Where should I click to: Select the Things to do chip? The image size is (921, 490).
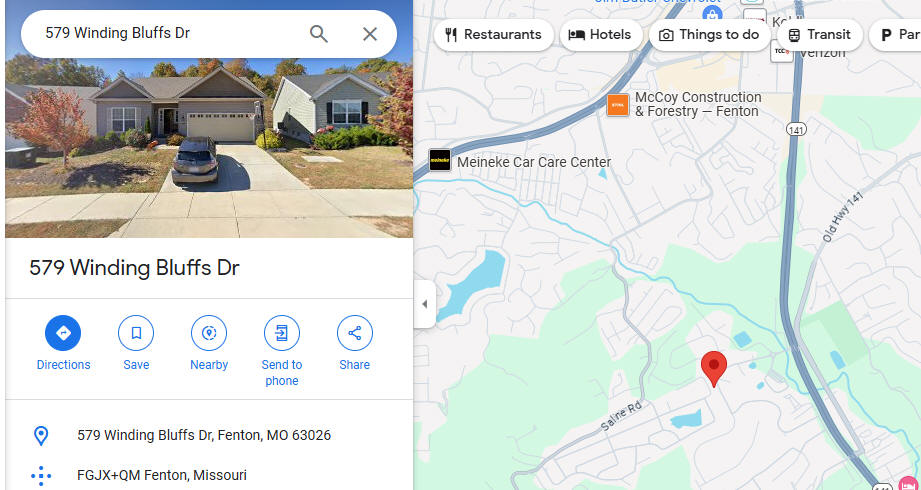click(x=709, y=35)
